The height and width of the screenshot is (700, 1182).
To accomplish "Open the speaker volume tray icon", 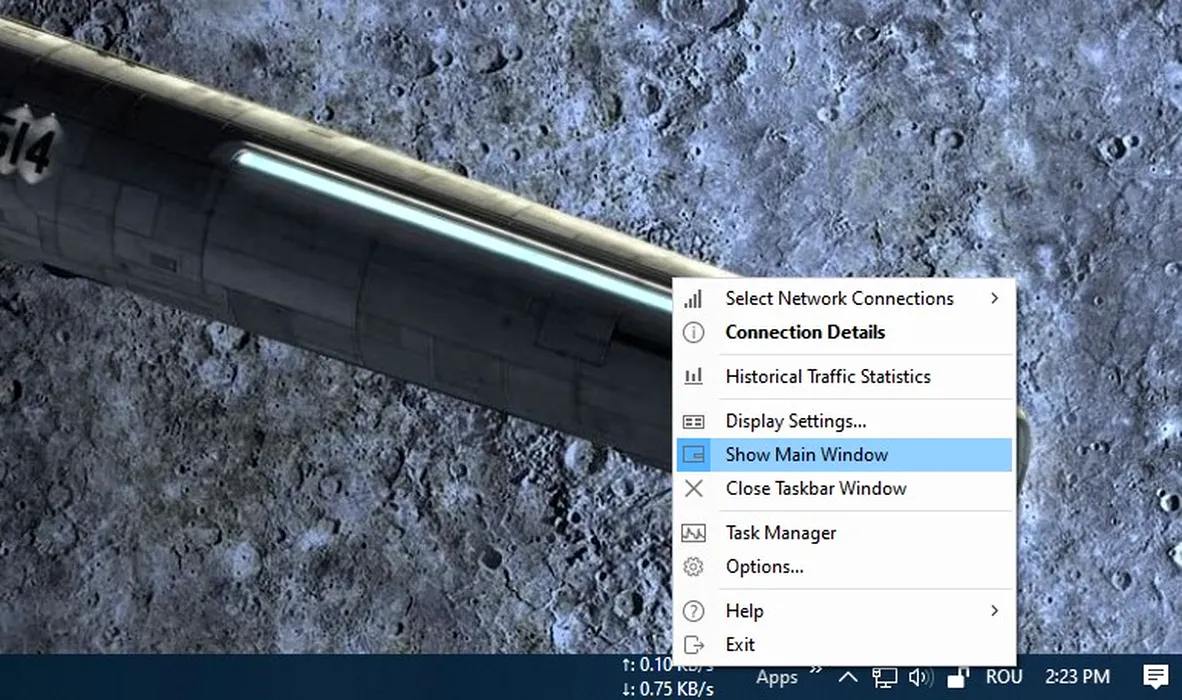I will tap(920, 677).
